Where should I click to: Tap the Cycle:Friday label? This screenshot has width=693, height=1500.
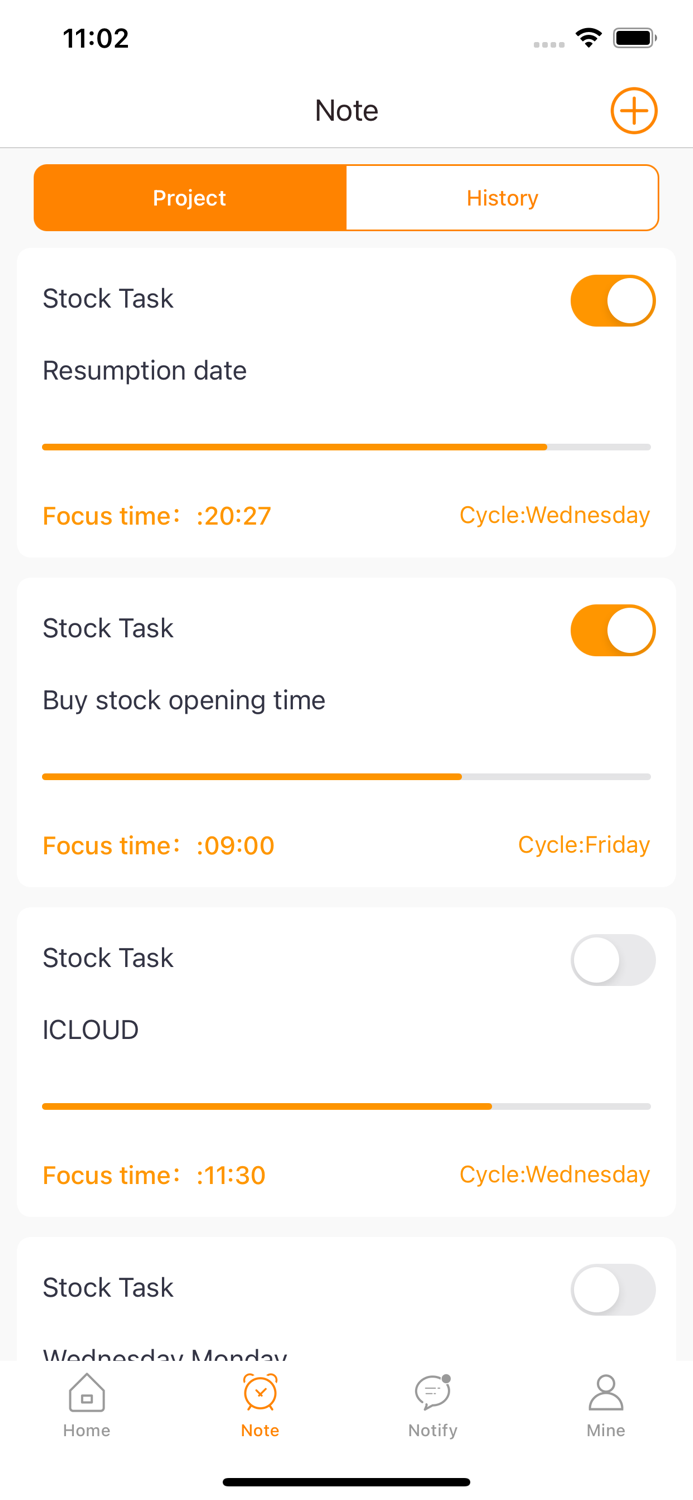coord(584,845)
